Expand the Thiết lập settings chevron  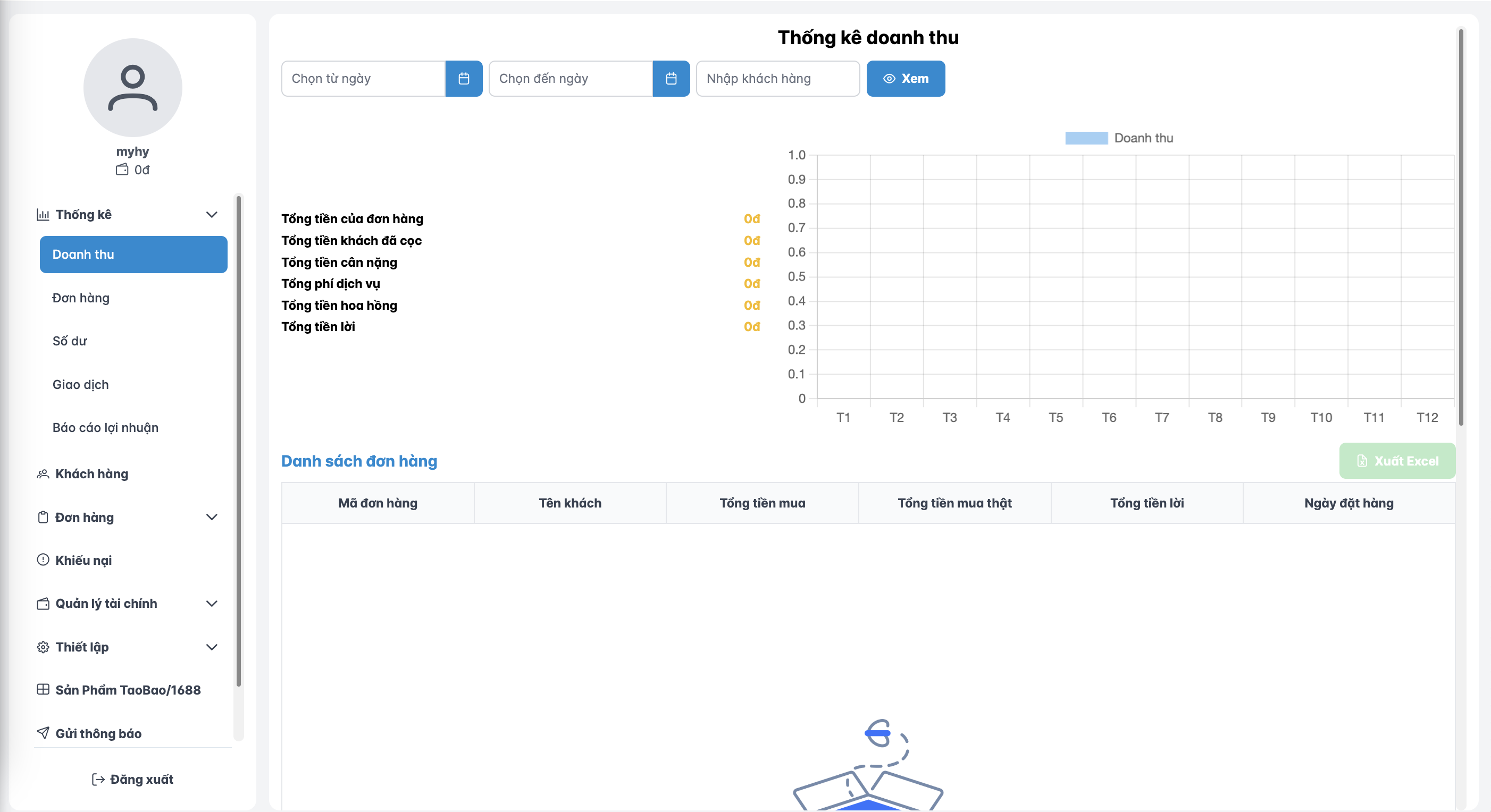(x=212, y=647)
